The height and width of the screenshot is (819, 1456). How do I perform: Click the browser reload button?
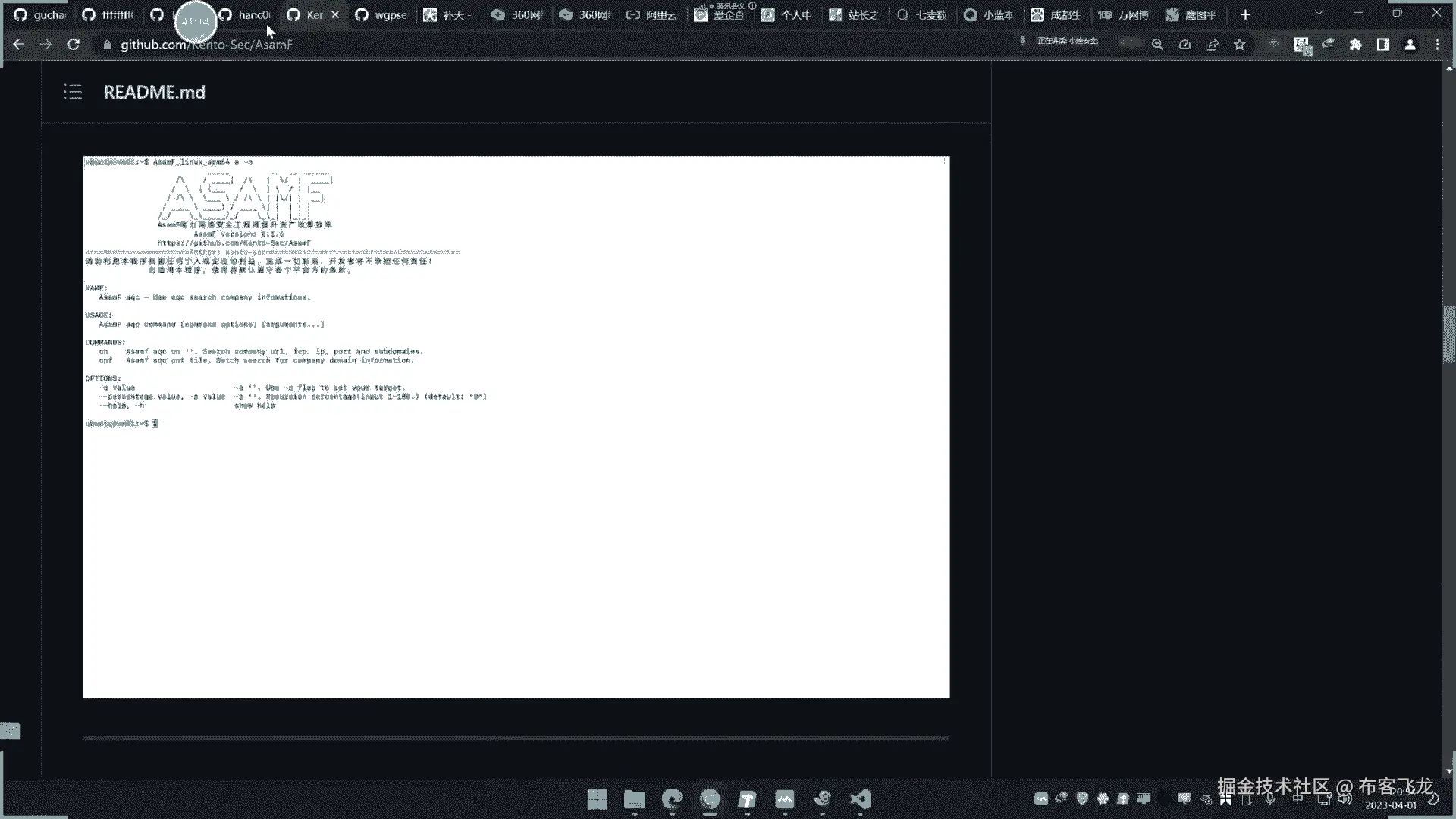pyautogui.click(x=74, y=45)
